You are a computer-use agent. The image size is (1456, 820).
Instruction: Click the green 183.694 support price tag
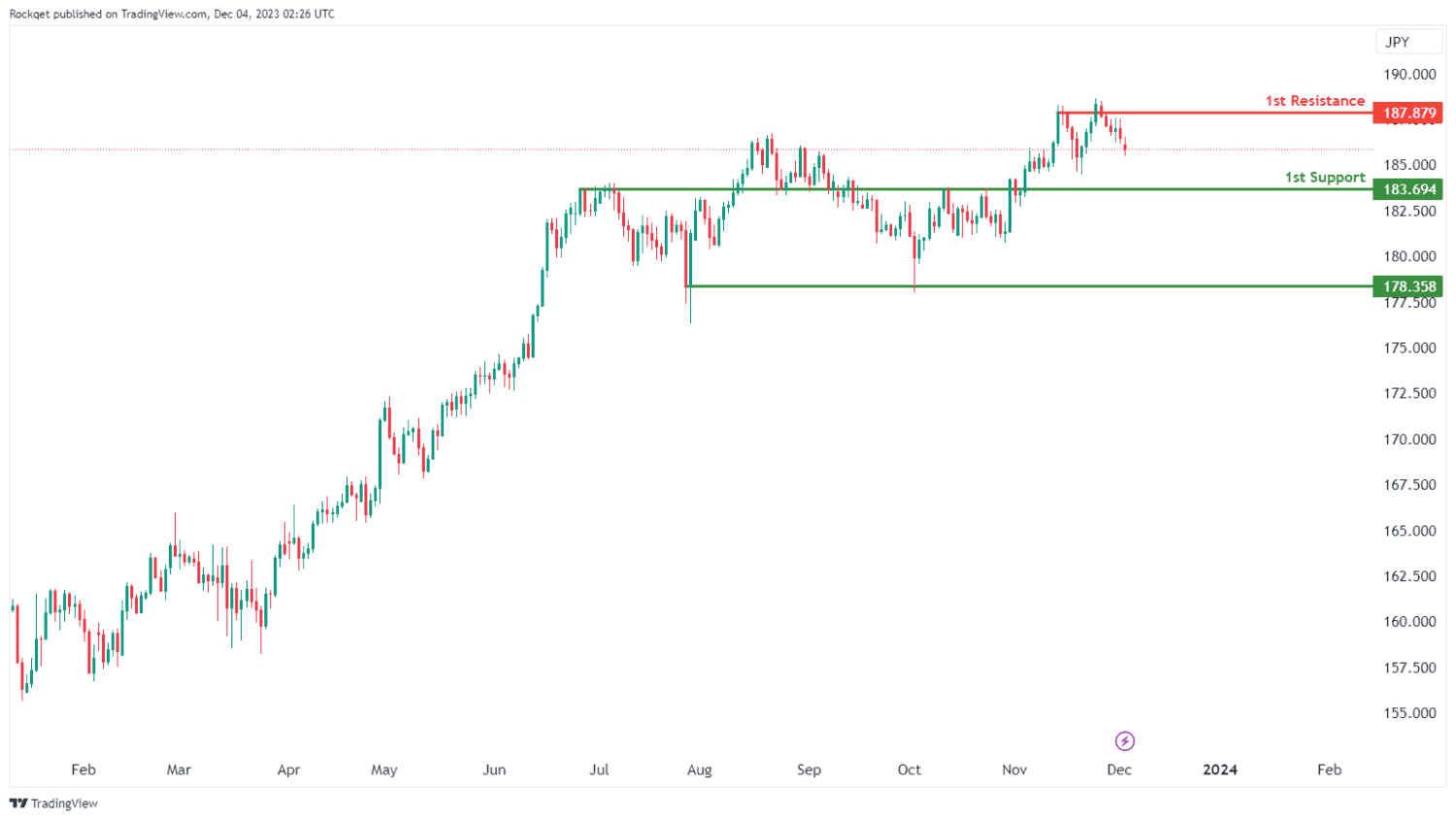pos(1407,189)
